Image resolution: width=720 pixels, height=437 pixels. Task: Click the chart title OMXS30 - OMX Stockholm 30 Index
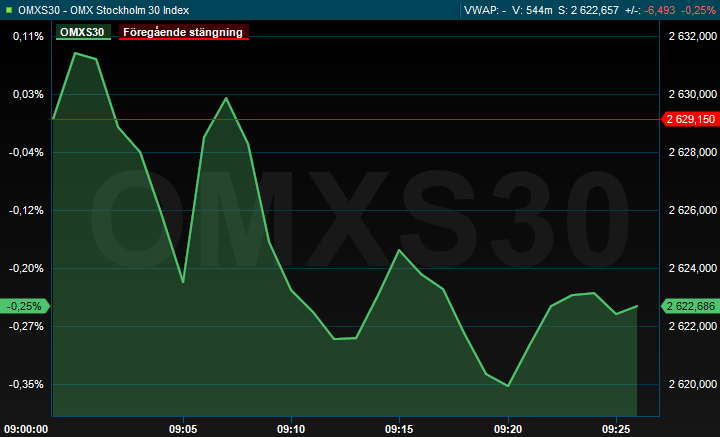103,10
